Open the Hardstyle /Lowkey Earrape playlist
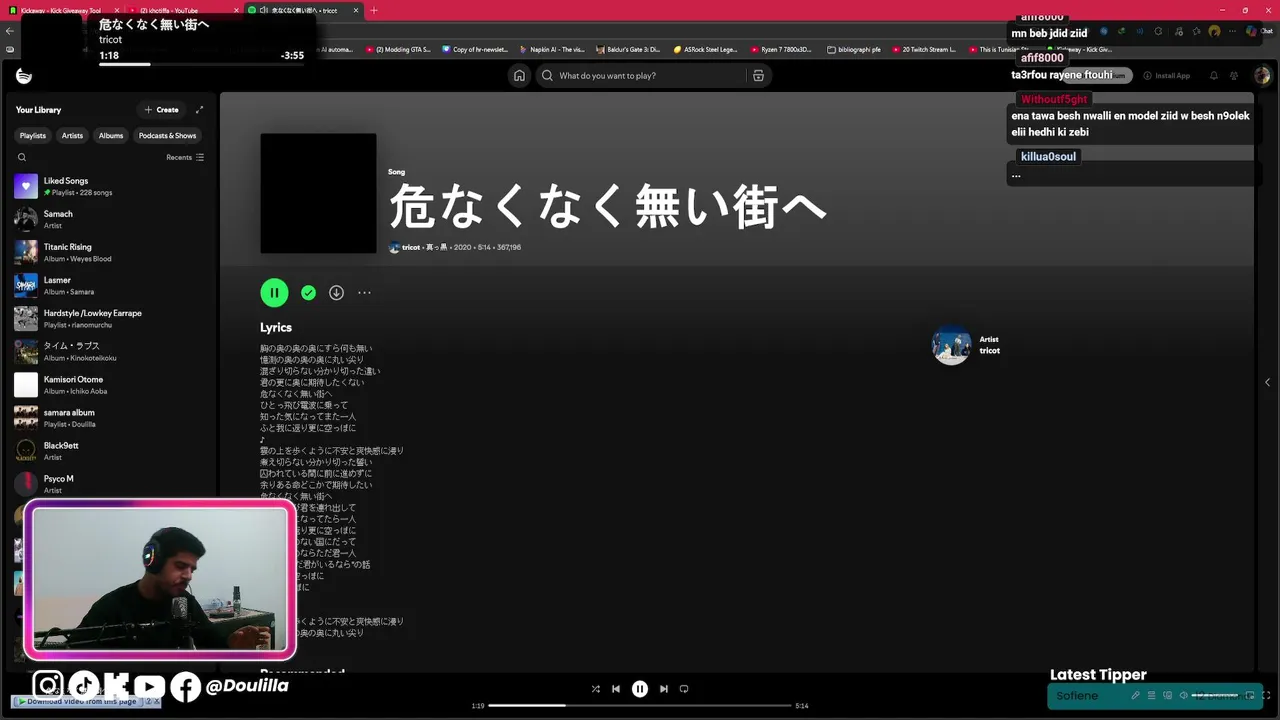The image size is (1280, 720). point(110,318)
